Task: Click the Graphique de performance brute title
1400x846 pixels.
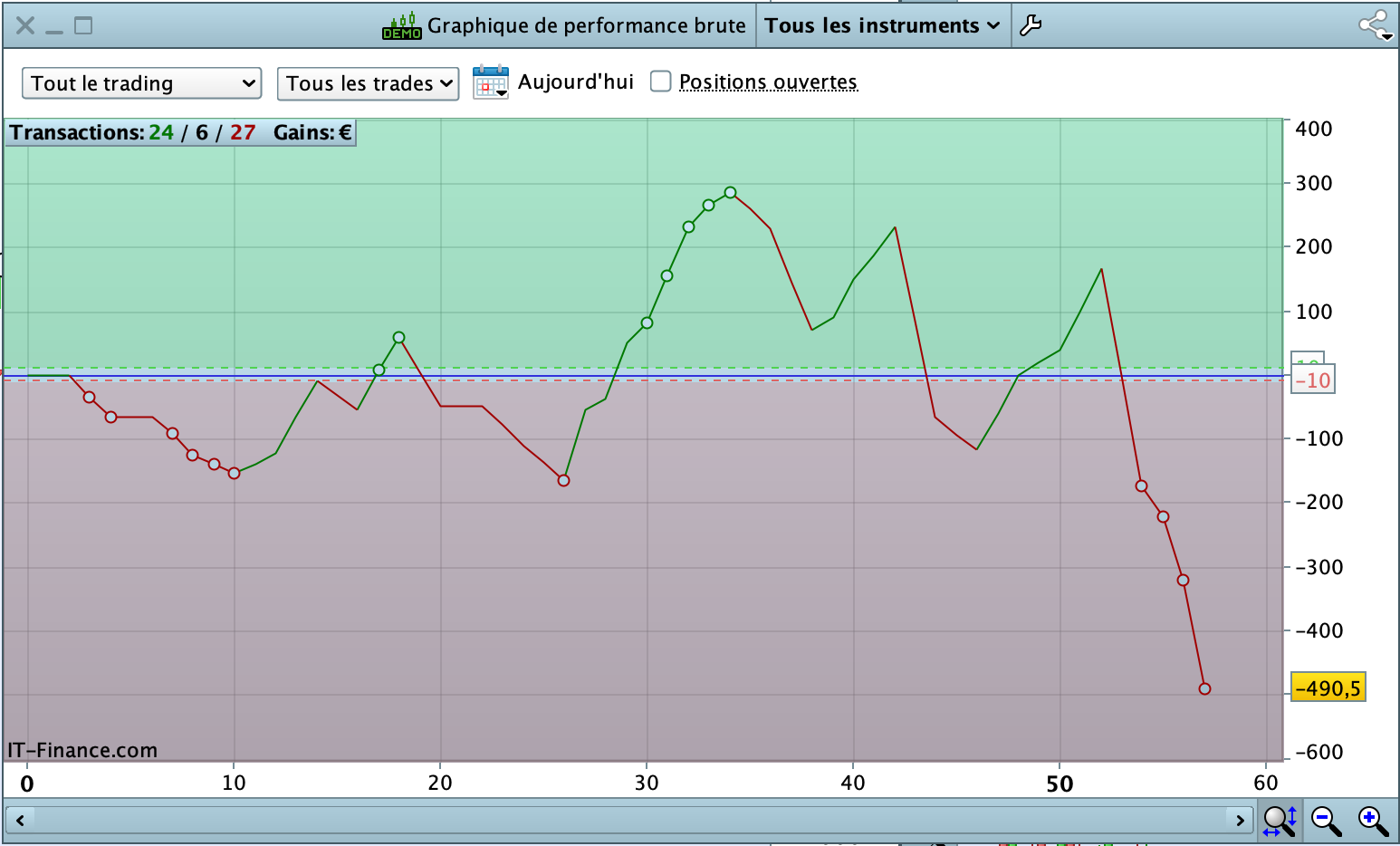Action: click(587, 25)
